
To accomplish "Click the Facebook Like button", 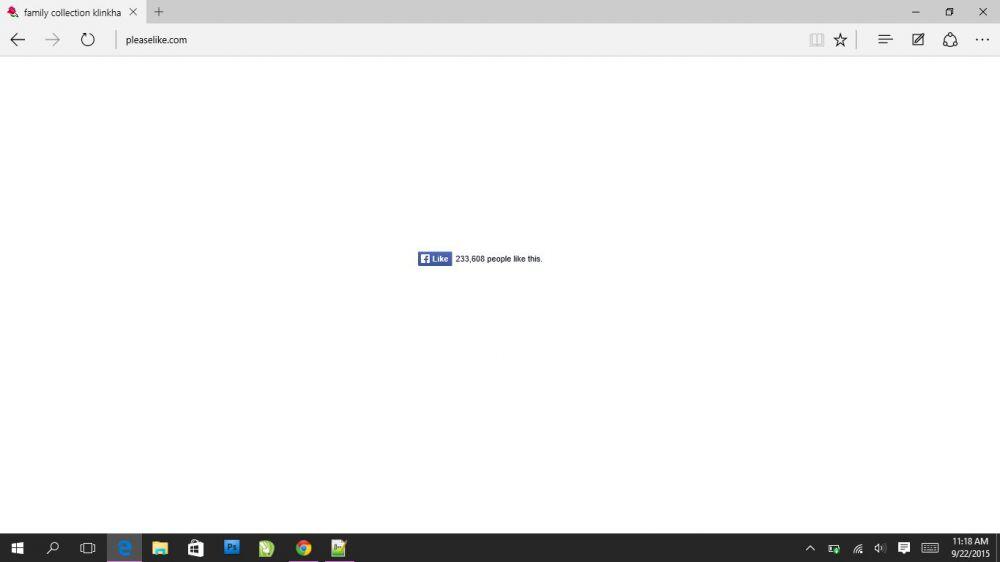I will (x=435, y=258).
